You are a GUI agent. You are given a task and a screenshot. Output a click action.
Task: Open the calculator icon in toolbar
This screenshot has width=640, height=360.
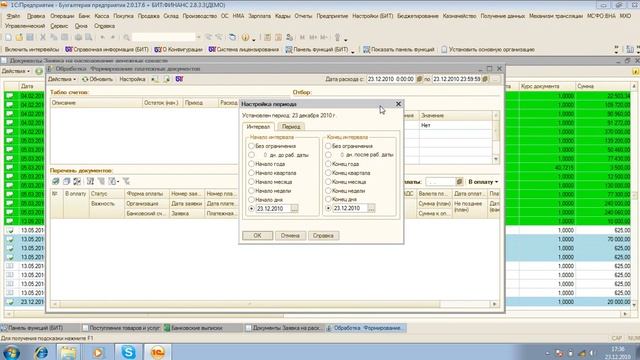coord(267,38)
